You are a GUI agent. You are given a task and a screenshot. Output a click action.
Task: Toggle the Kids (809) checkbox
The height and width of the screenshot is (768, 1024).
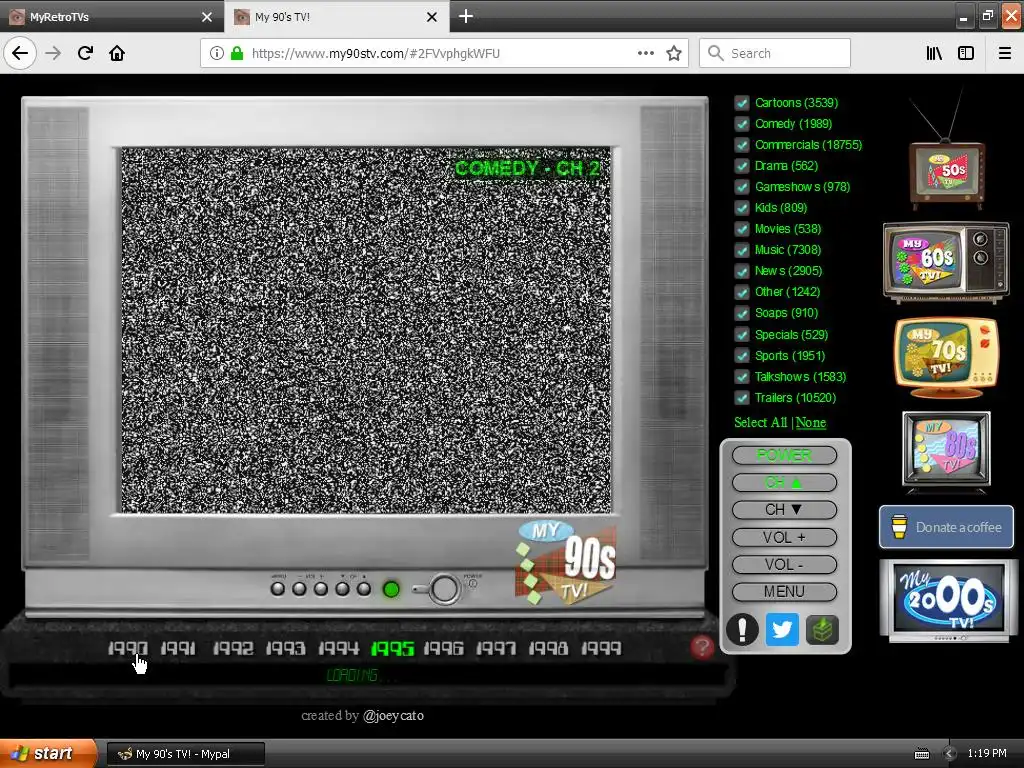[742, 208]
